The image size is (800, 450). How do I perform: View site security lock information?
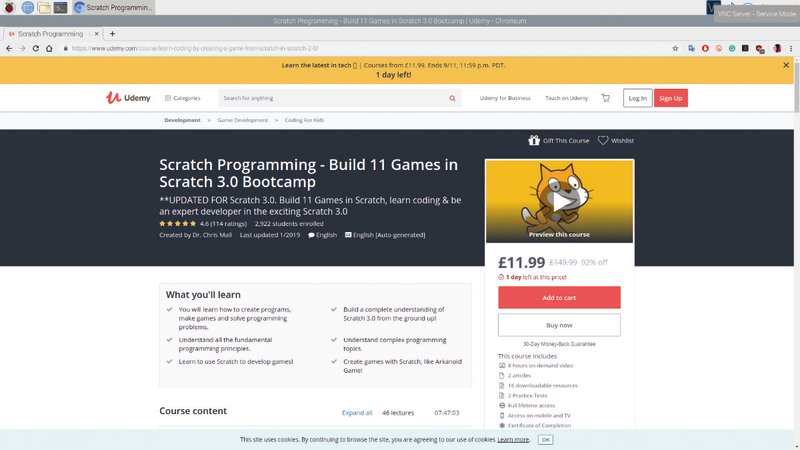[x=65, y=48]
